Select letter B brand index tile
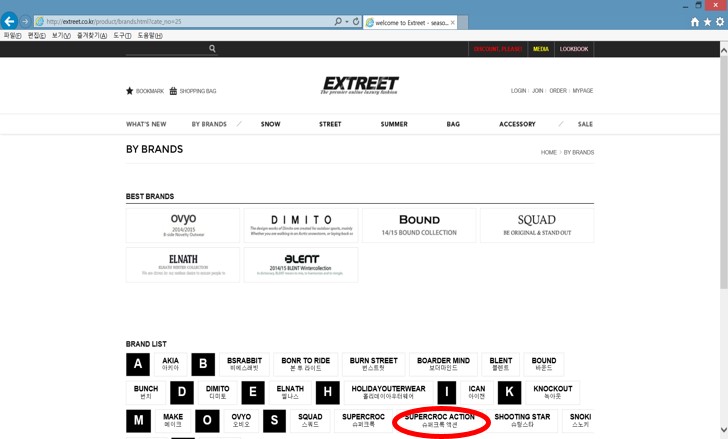 (x=203, y=364)
